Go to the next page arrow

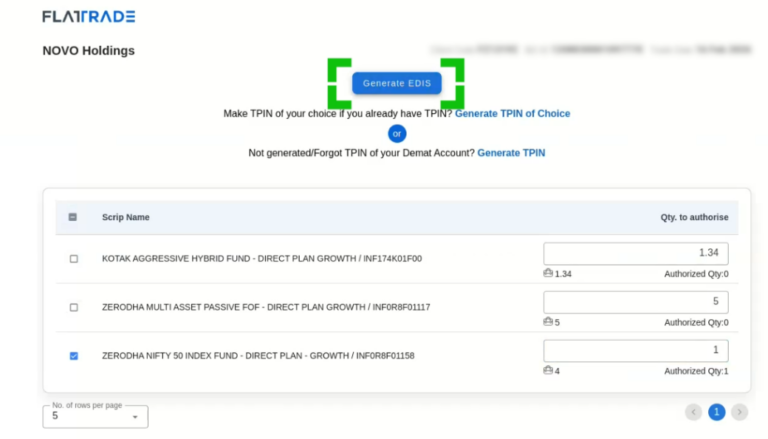coord(739,412)
